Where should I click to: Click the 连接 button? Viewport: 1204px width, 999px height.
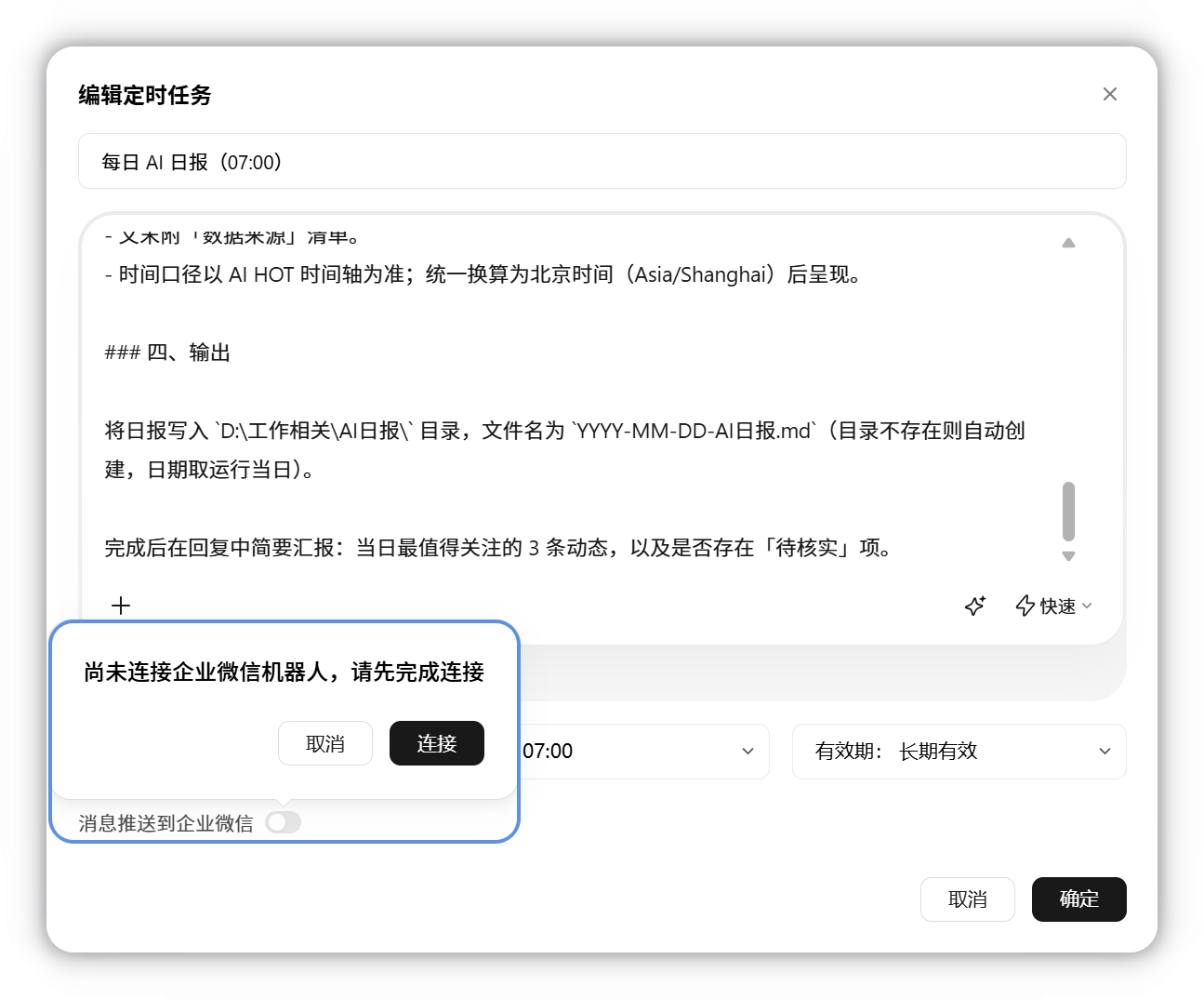tap(437, 743)
